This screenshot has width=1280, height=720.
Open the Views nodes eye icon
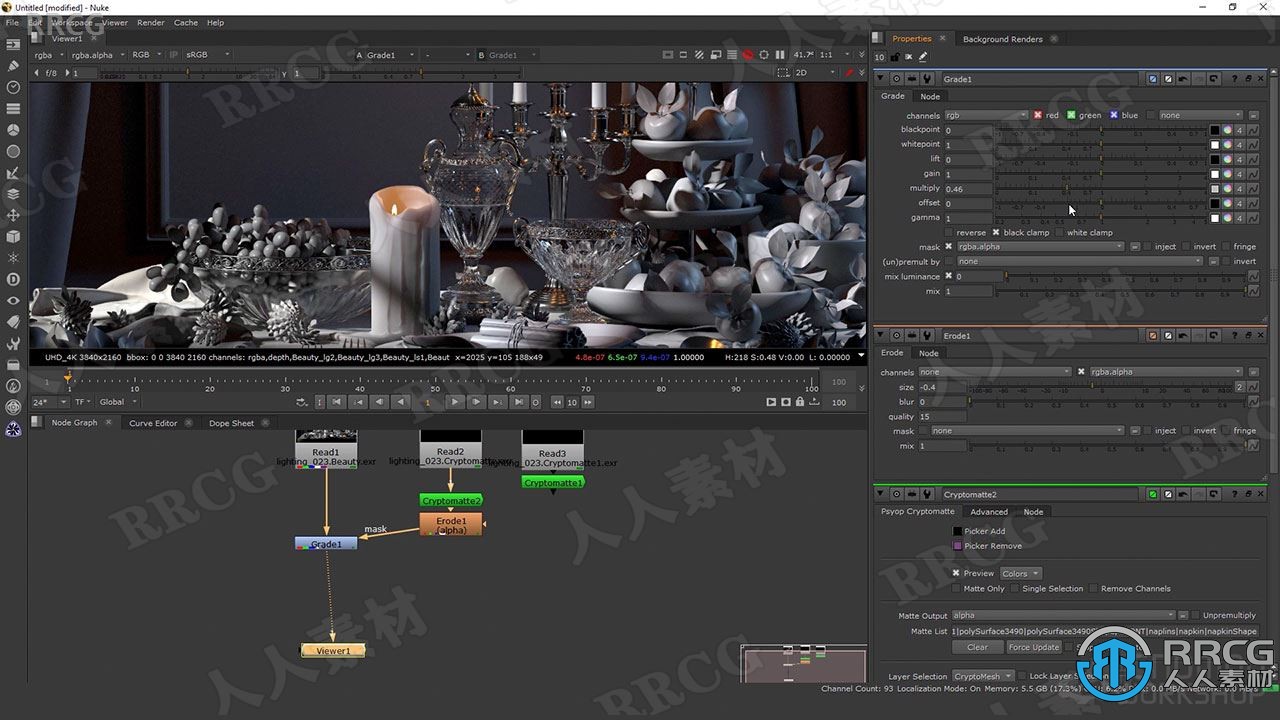tap(13, 300)
